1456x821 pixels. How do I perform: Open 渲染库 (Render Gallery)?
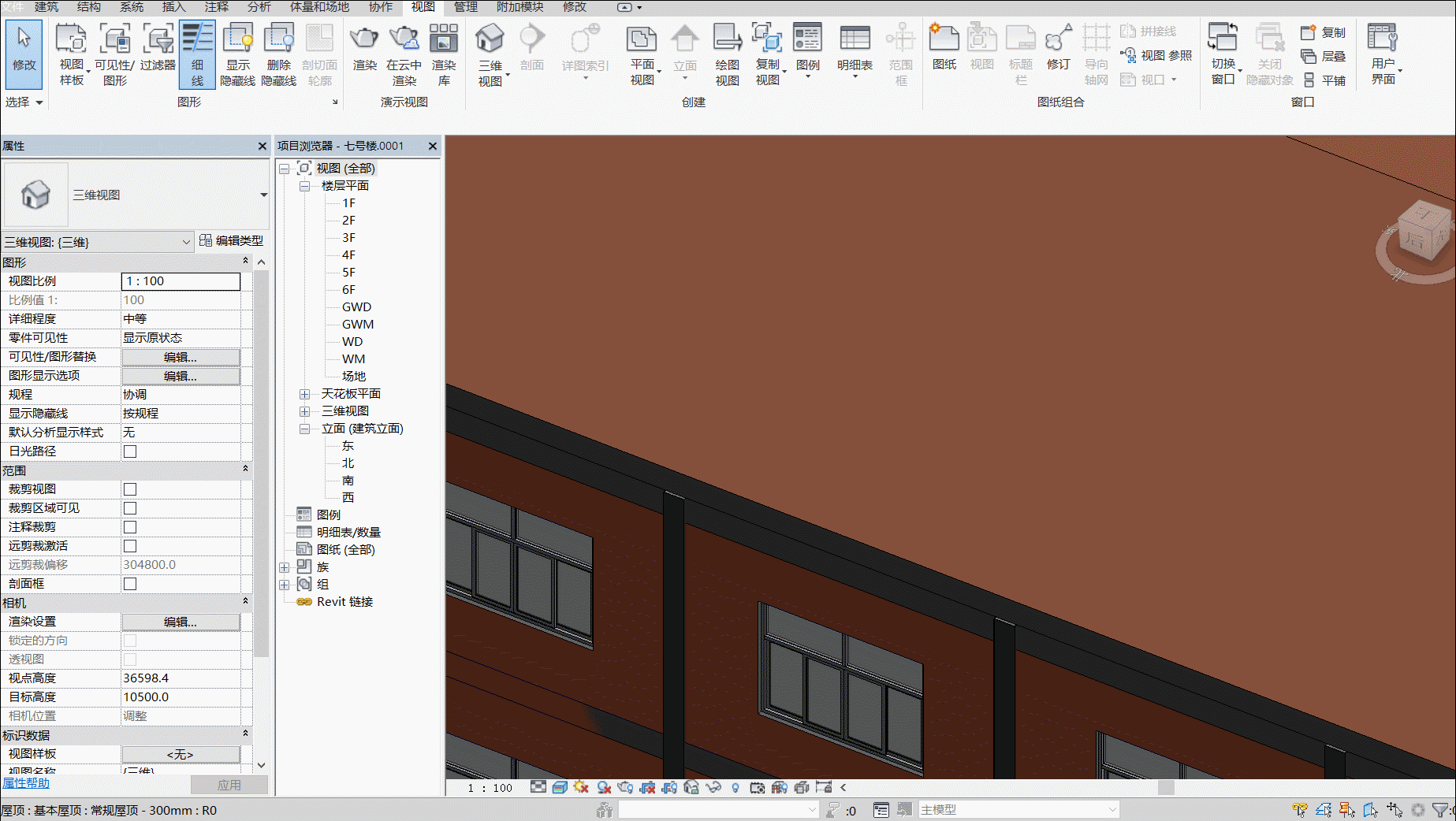[x=444, y=54]
